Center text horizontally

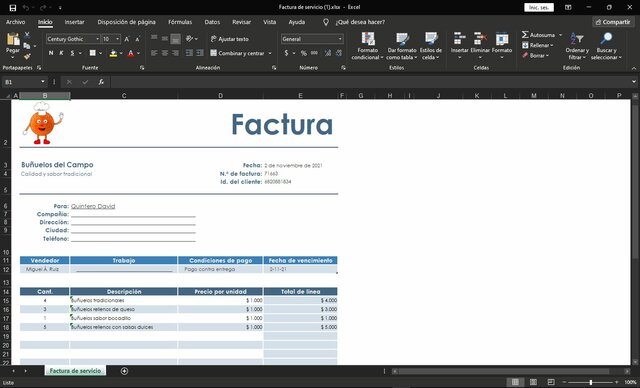[x=164, y=53]
